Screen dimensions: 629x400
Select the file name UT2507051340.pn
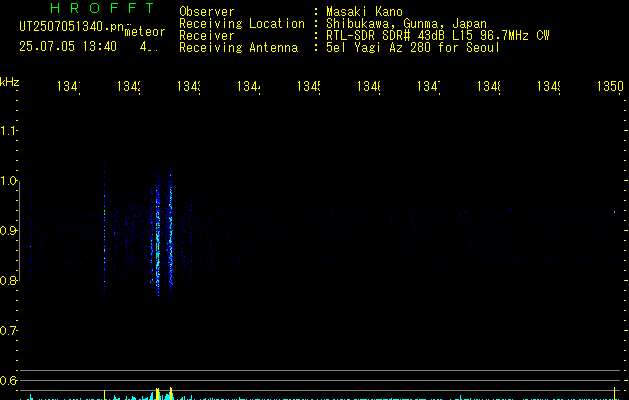71,26
